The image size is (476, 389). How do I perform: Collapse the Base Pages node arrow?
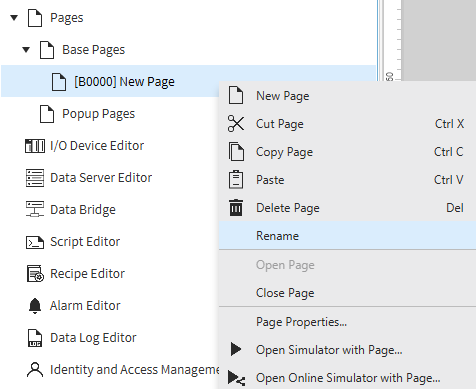[x=26, y=50]
